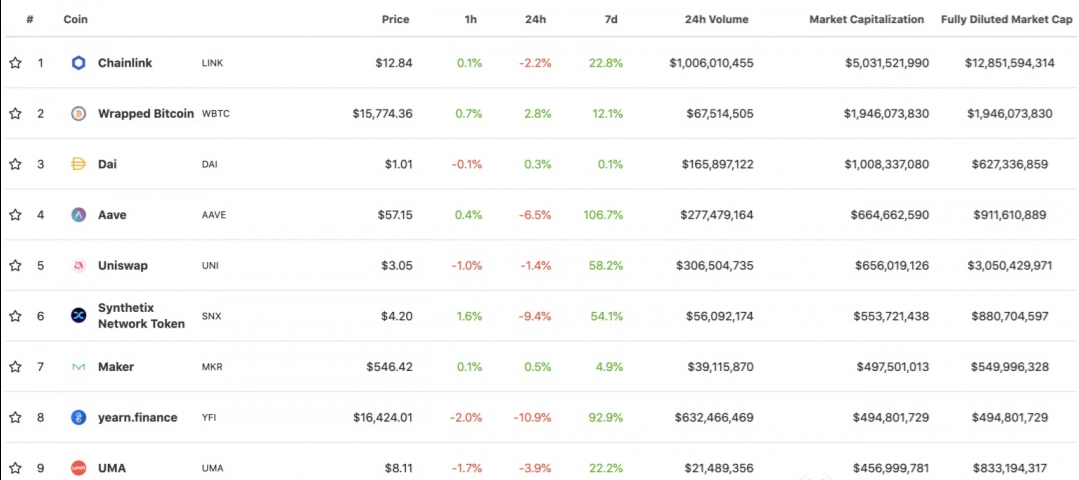1079x480 pixels.
Task: Sort table by Price column header
Action: coord(396,19)
